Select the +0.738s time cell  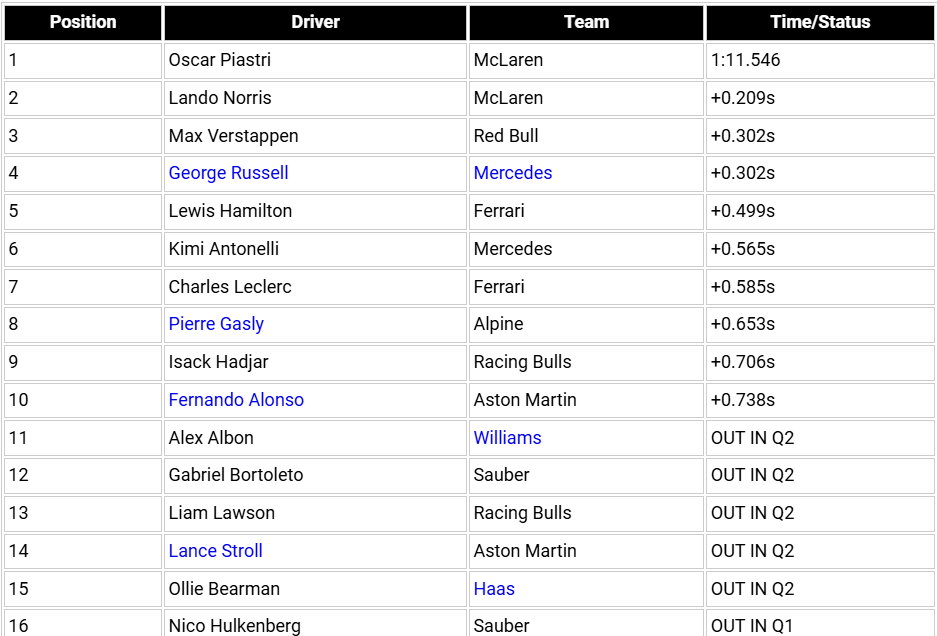(x=820, y=400)
